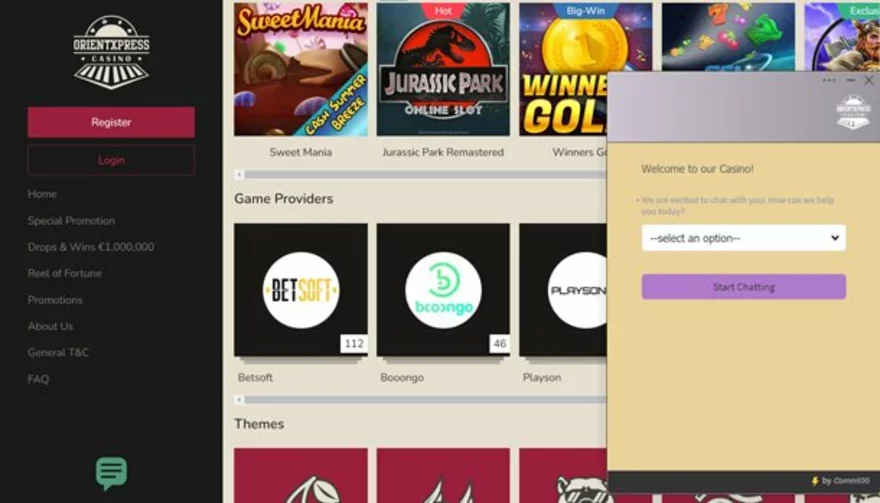Open the Special Promotion menu item

point(71,221)
